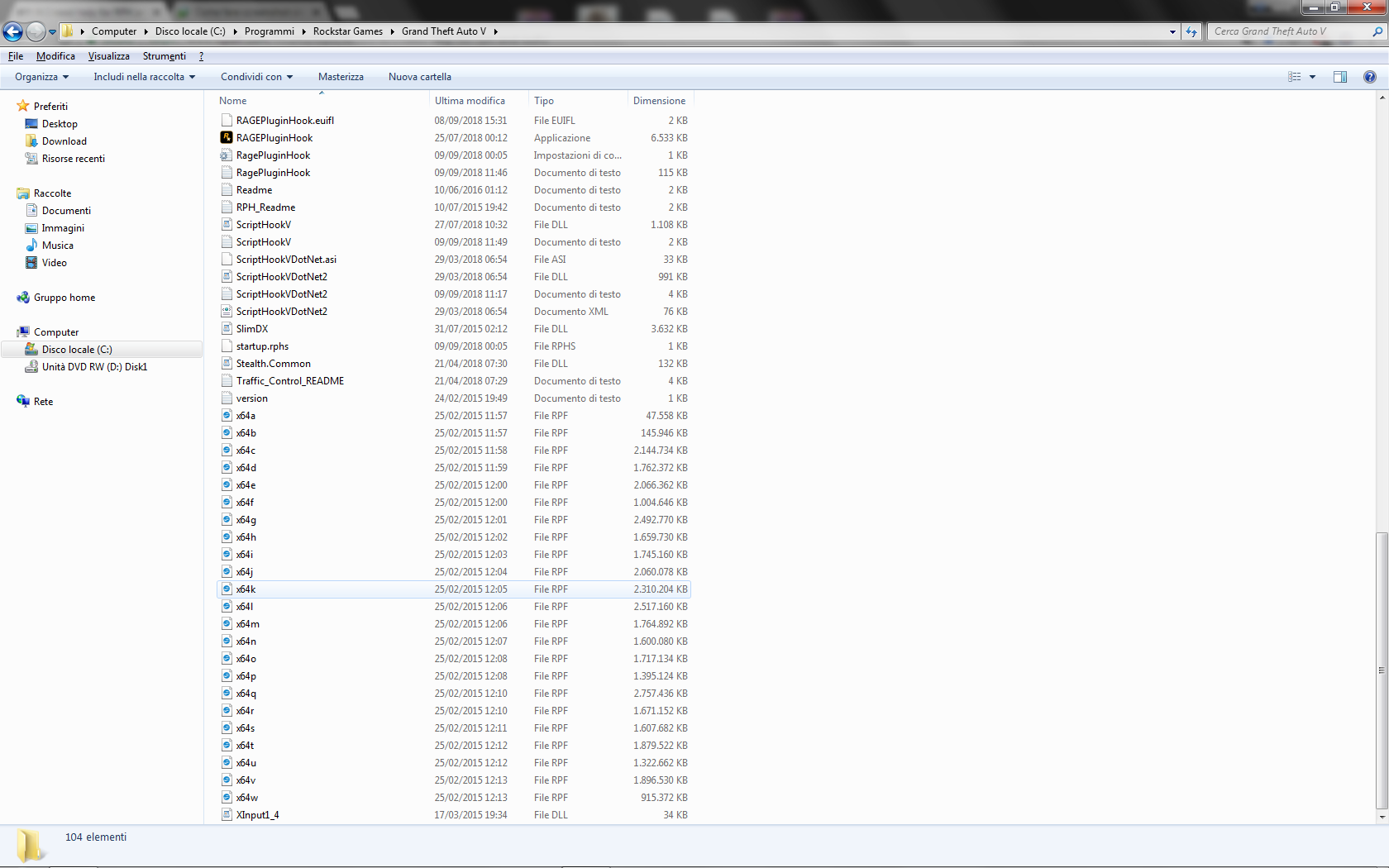Click the DVD RW drive icon
The image size is (1389, 868).
[x=31, y=366]
